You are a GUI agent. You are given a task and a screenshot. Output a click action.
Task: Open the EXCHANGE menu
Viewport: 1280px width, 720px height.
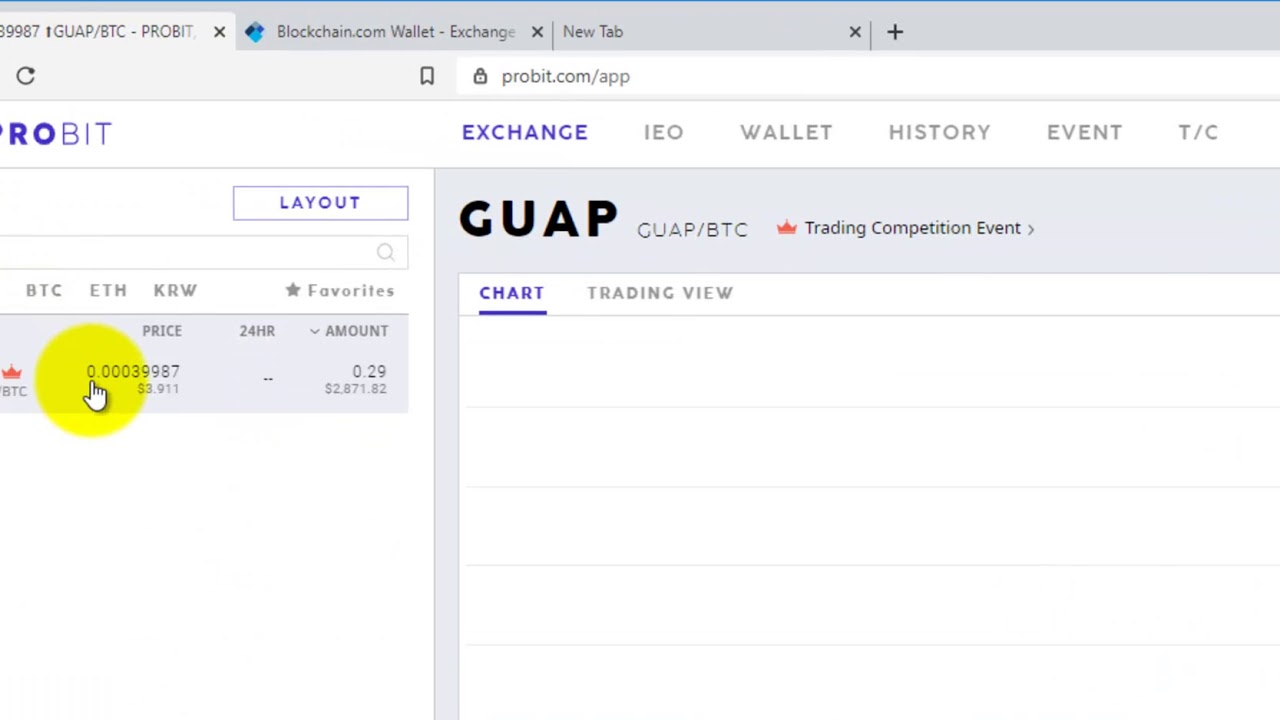coord(525,132)
